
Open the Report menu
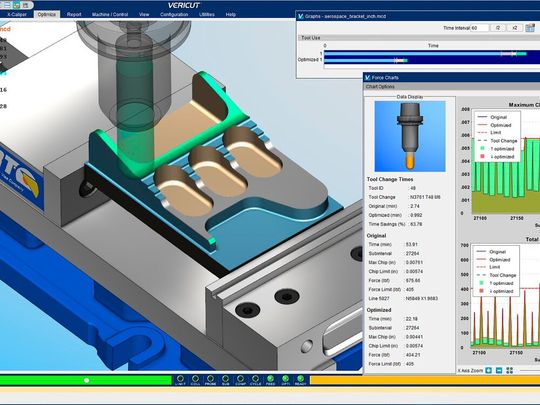click(x=74, y=14)
